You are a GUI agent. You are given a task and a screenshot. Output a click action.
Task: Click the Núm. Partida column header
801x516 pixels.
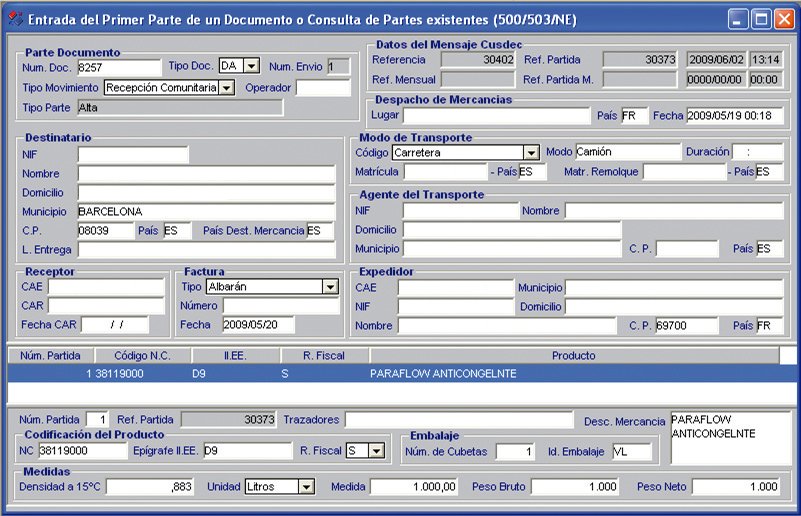pyautogui.click(x=51, y=355)
